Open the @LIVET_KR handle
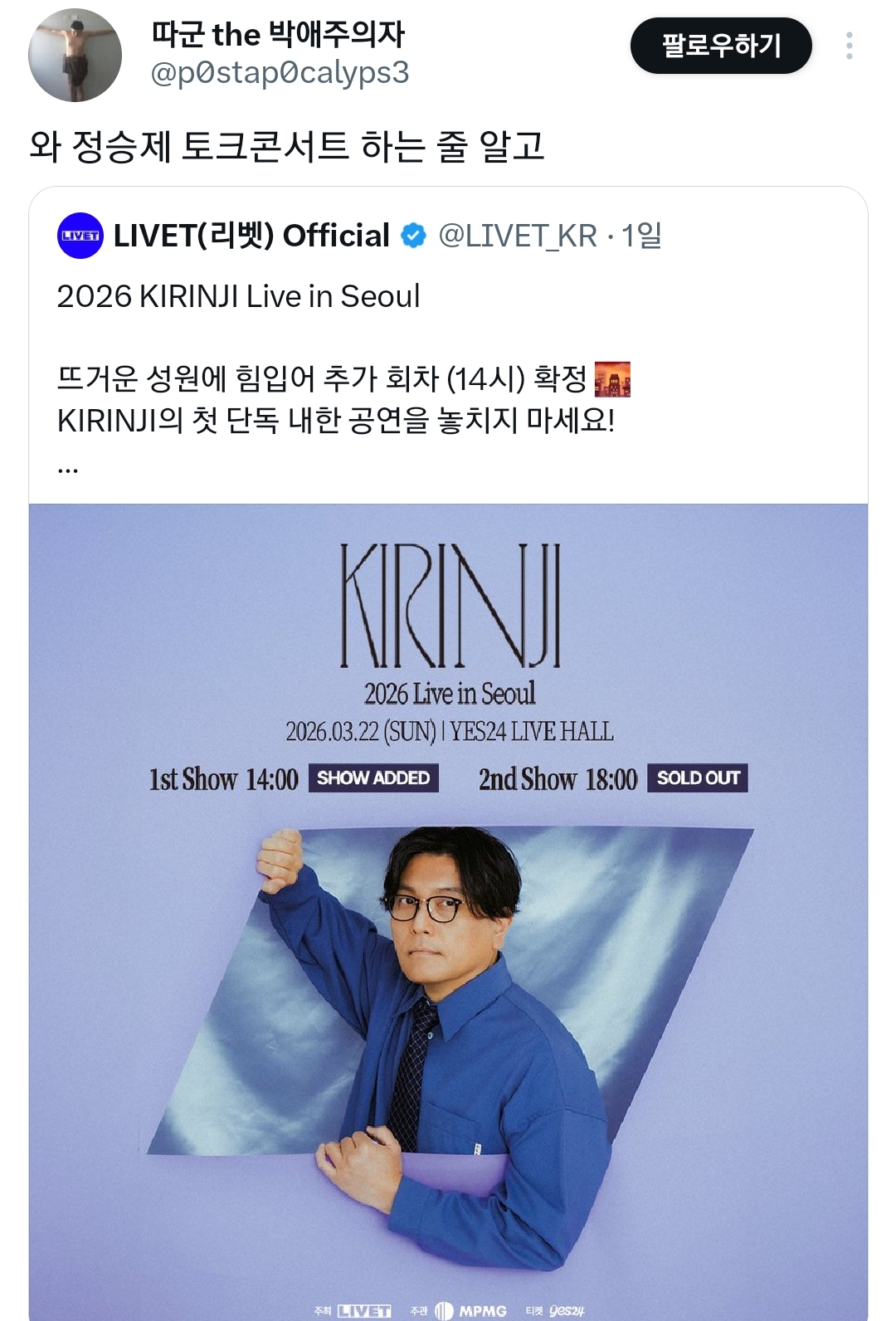 tap(518, 236)
